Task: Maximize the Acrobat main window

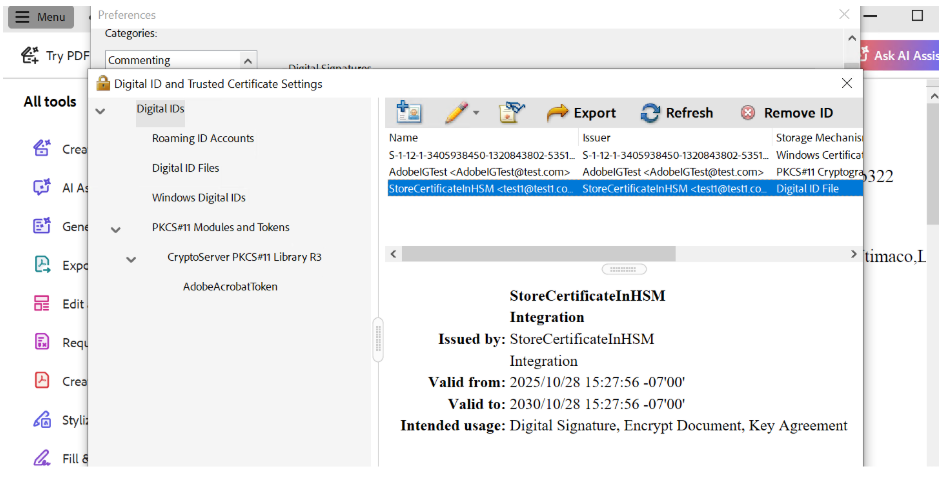Action: tap(917, 16)
